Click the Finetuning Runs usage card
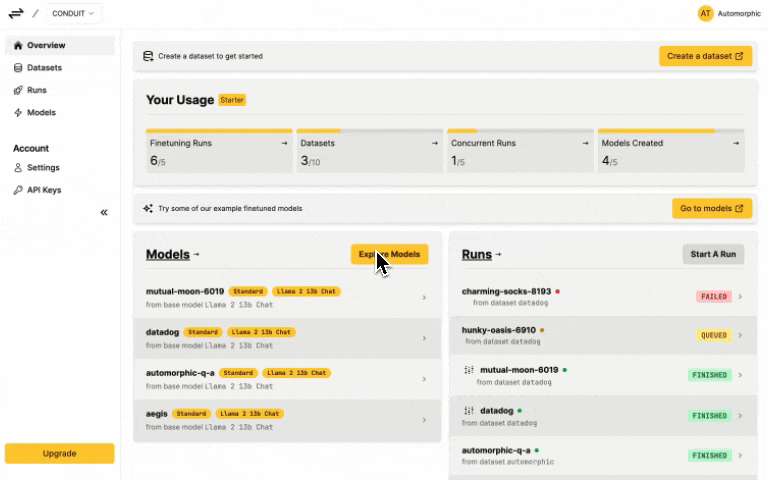The height and width of the screenshot is (480, 768). (x=219, y=151)
